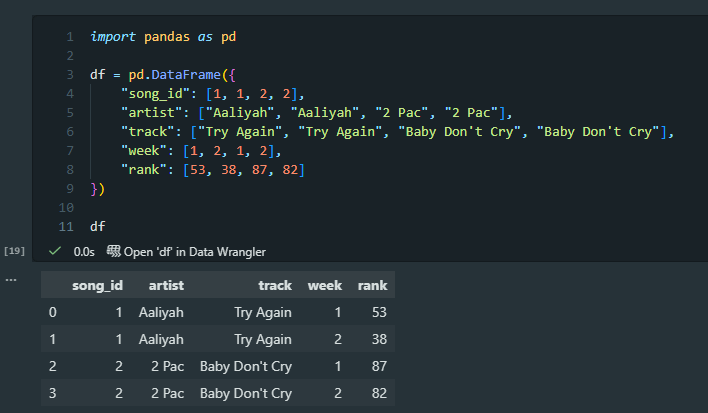This screenshot has height=413, width=708.
Task: Click the "rank" list code line
Action: [212, 170]
